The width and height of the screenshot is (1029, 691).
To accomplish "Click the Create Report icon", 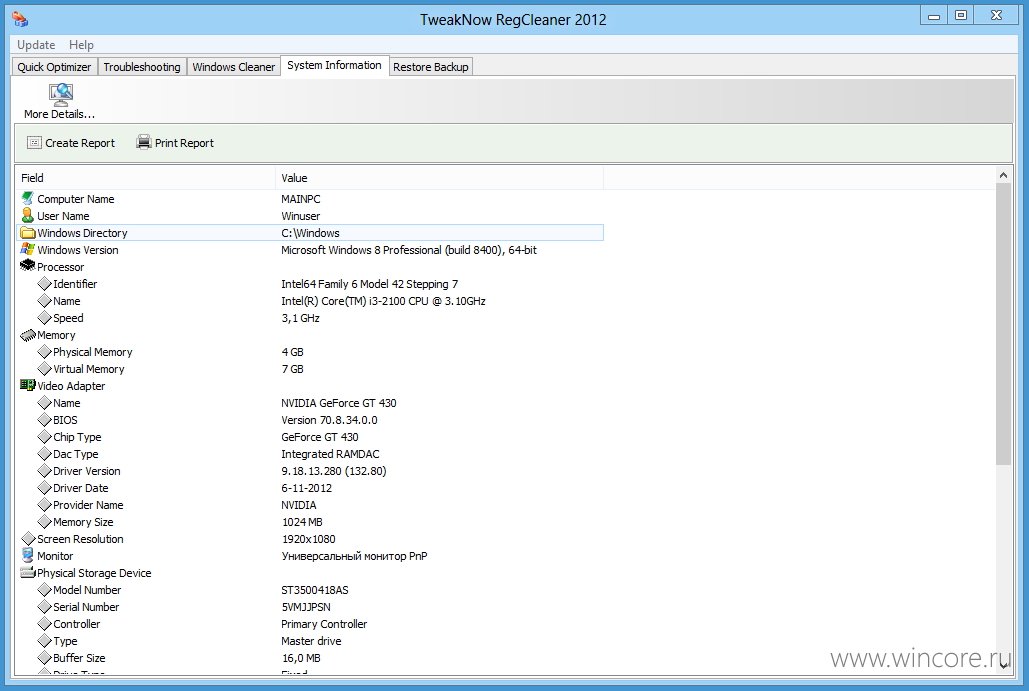I will pyautogui.click(x=34, y=142).
